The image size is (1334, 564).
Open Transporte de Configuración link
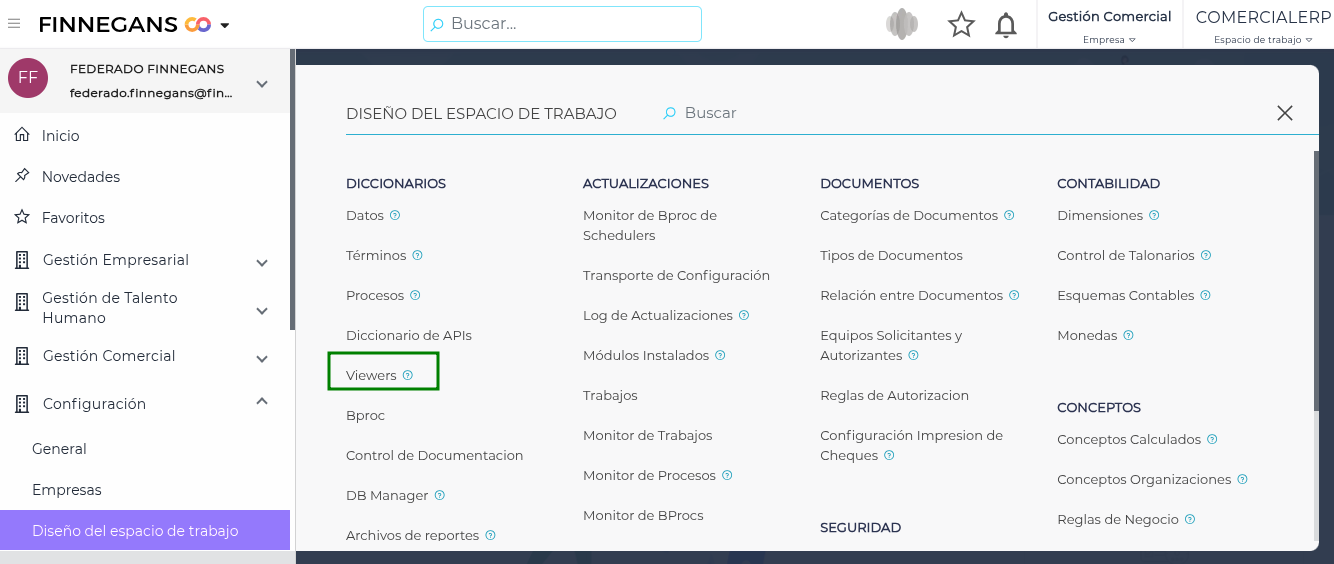676,275
